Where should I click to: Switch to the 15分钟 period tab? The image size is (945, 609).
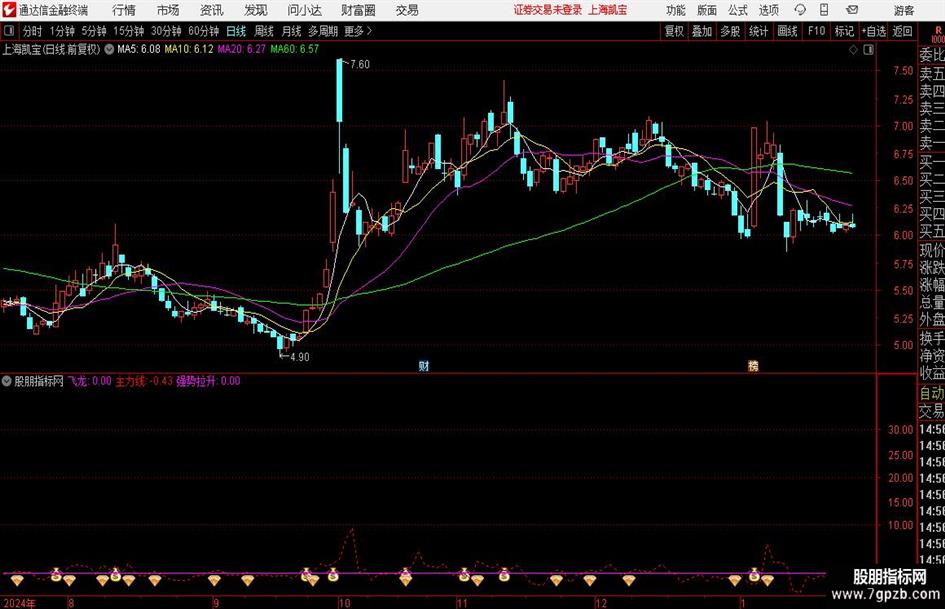[x=129, y=31]
